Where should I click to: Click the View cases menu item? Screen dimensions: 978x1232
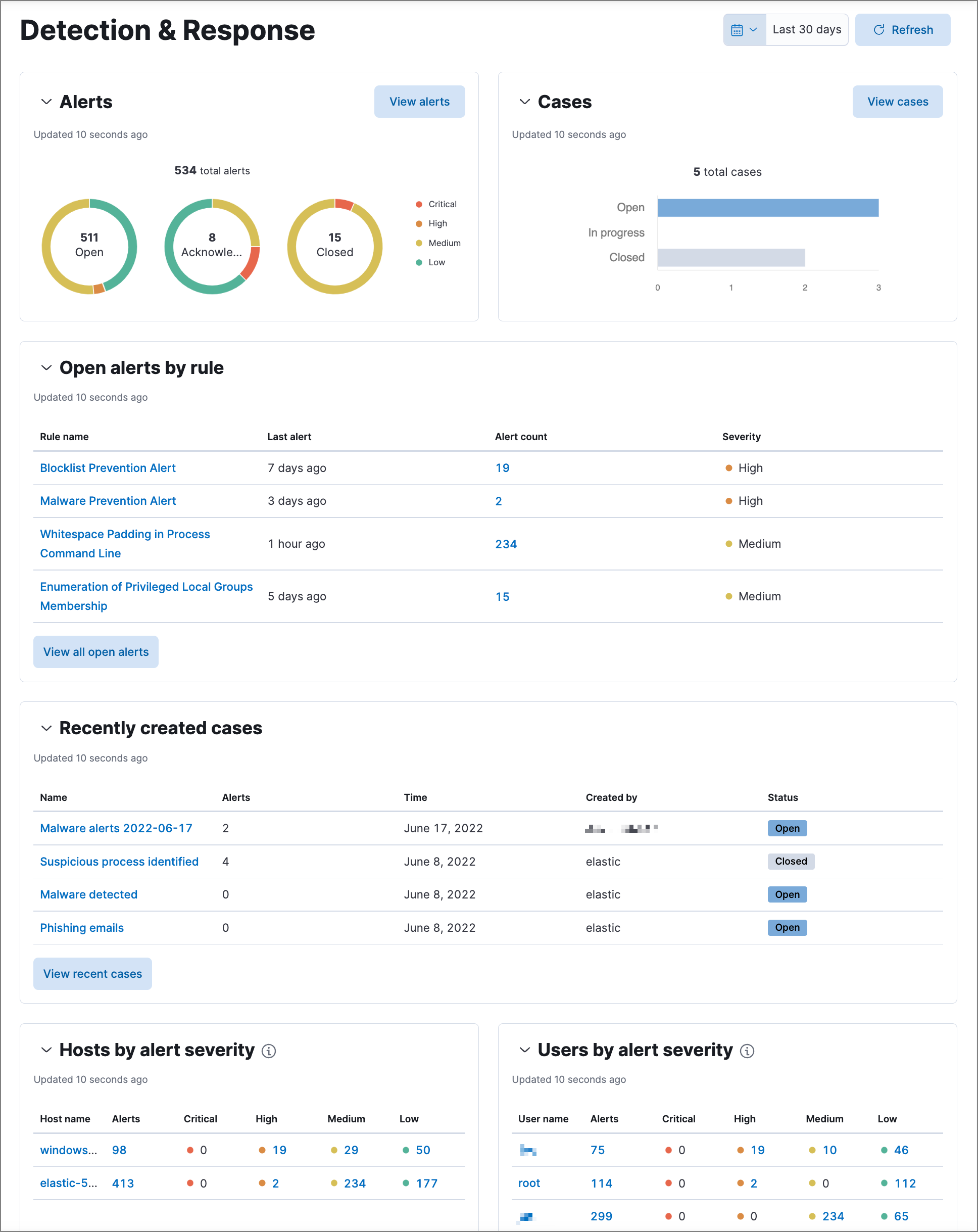[898, 101]
